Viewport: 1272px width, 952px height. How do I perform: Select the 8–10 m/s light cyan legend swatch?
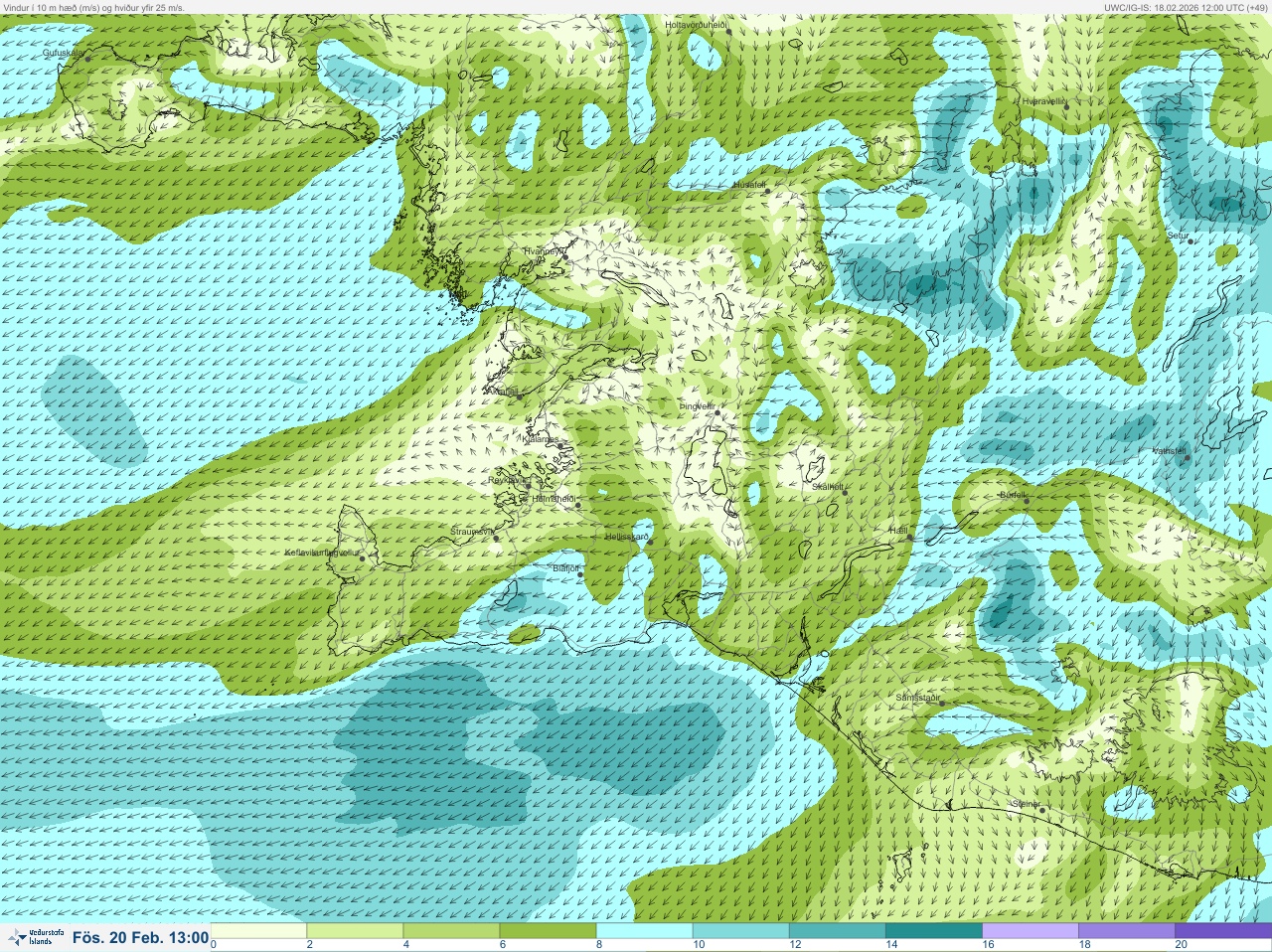pyautogui.click(x=644, y=931)
